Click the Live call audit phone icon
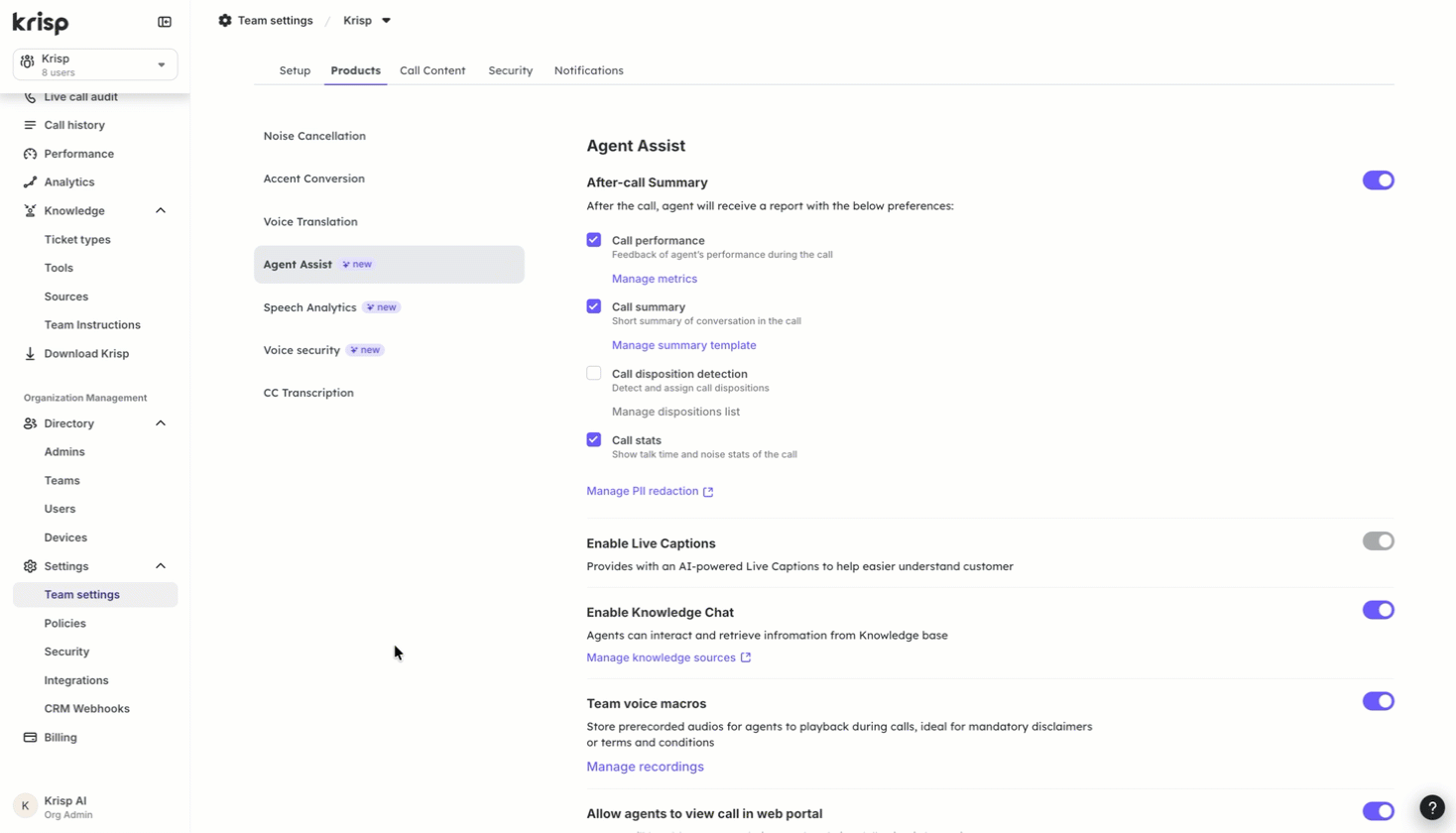The width and height of the screenshot is (1456, 833). pyautogui.click(x=30, y=97)
